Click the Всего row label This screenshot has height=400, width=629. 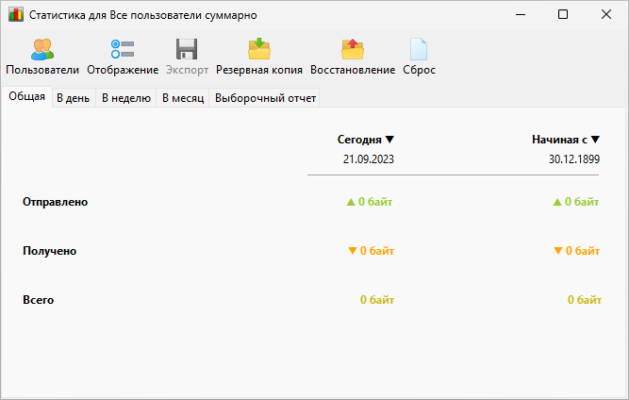[x=38, y=300]
